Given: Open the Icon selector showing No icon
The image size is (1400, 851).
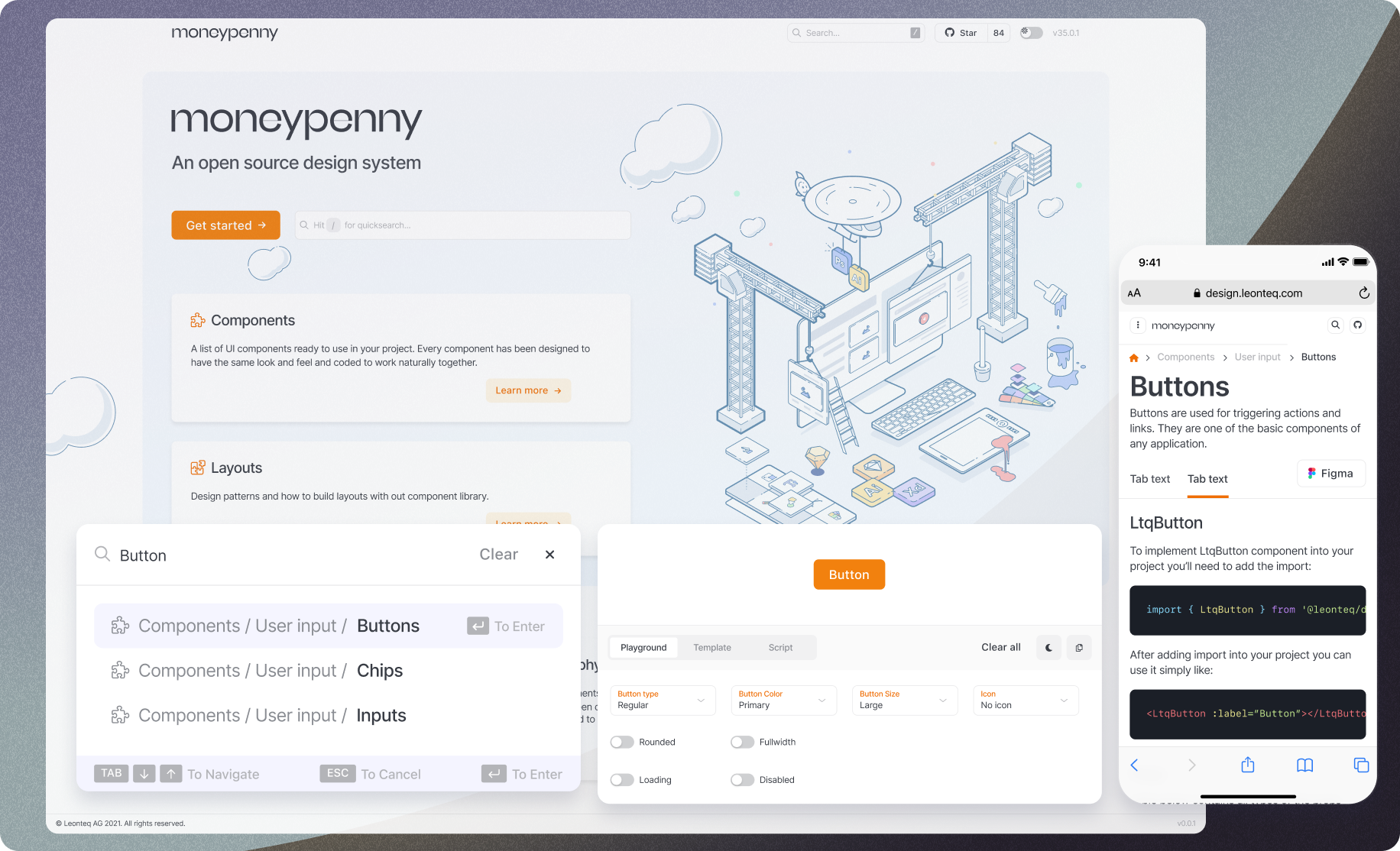Looking at the screenshot, I should pyautogui.click(x=1025, y=700).
